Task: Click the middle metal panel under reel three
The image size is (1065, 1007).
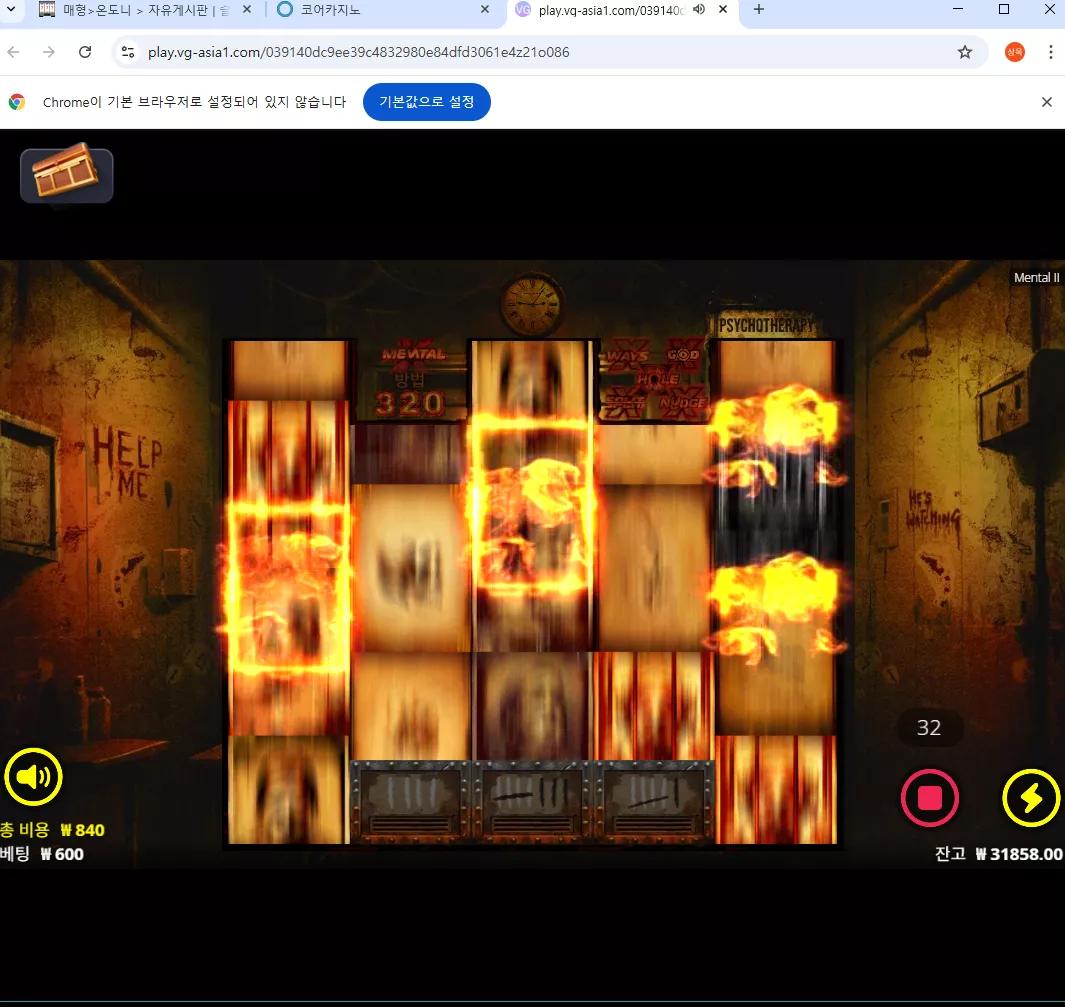Action: coord(532,801)
